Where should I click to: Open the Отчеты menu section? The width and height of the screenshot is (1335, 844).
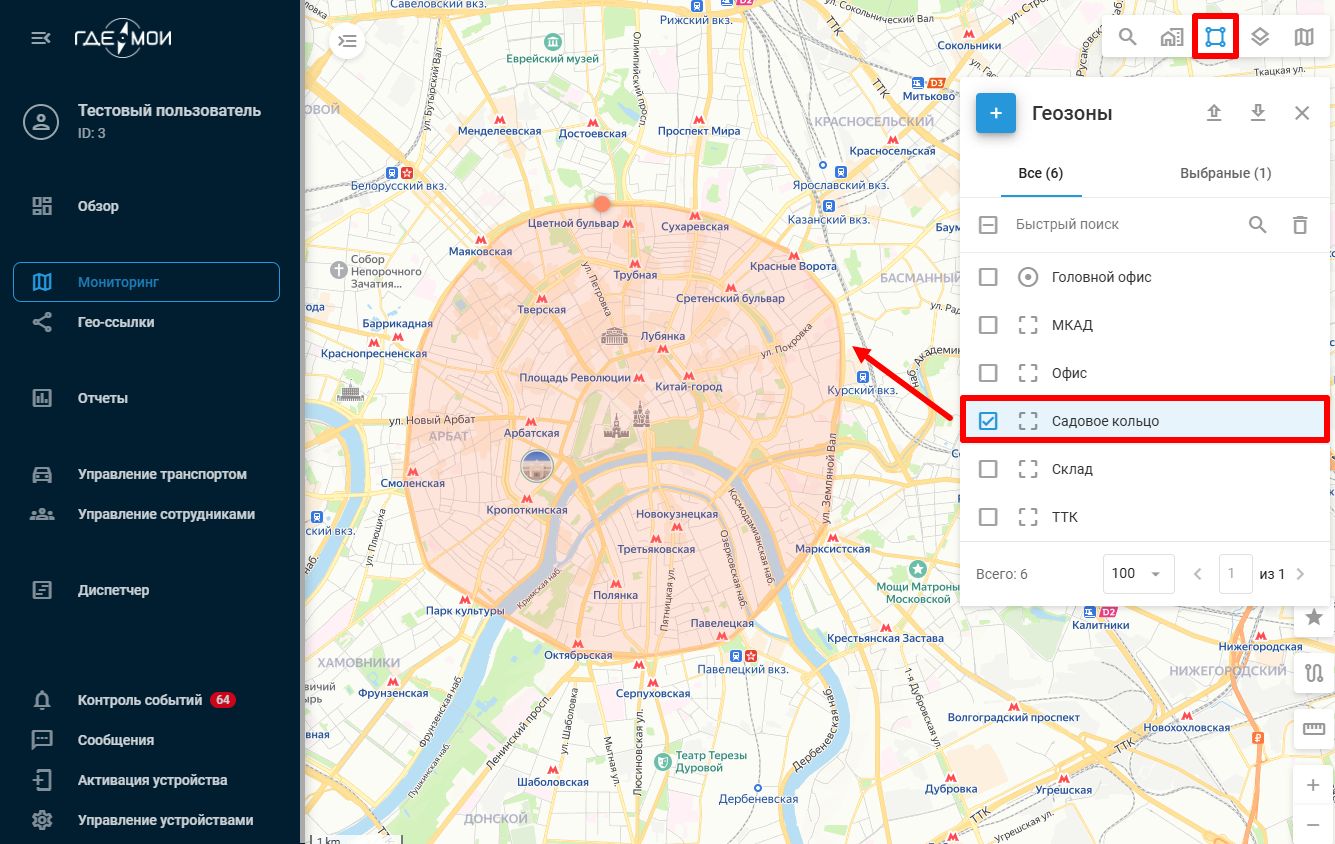coord(103,398)
